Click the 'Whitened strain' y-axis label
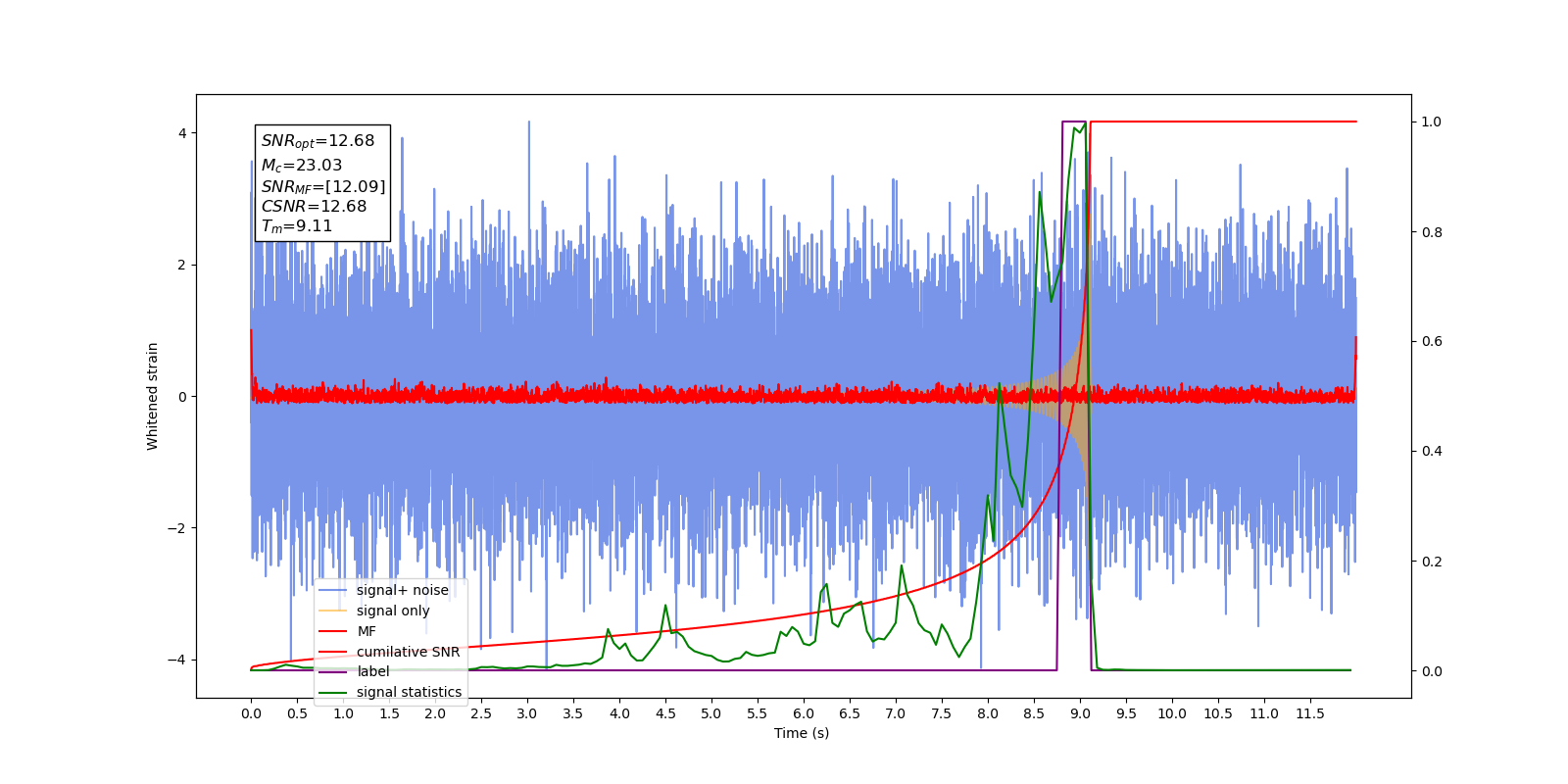 153,396
